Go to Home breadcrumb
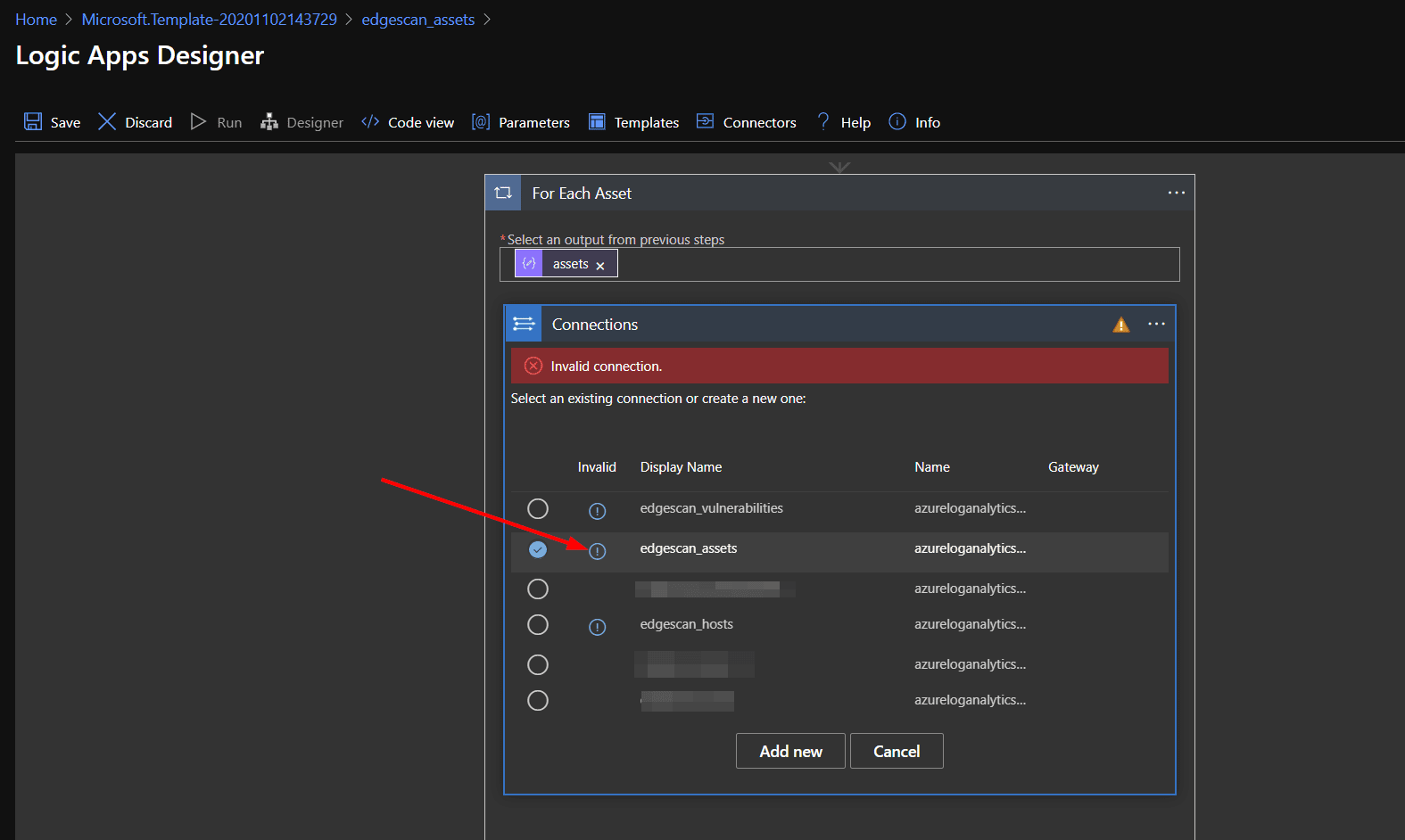The height and width of the screenshot is (840, 1405). point(36,20)
